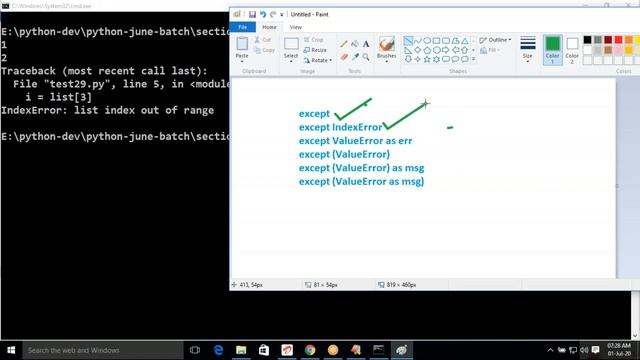Choose the Rectangle shape
The image size is (640, 360).
(436, 41)
